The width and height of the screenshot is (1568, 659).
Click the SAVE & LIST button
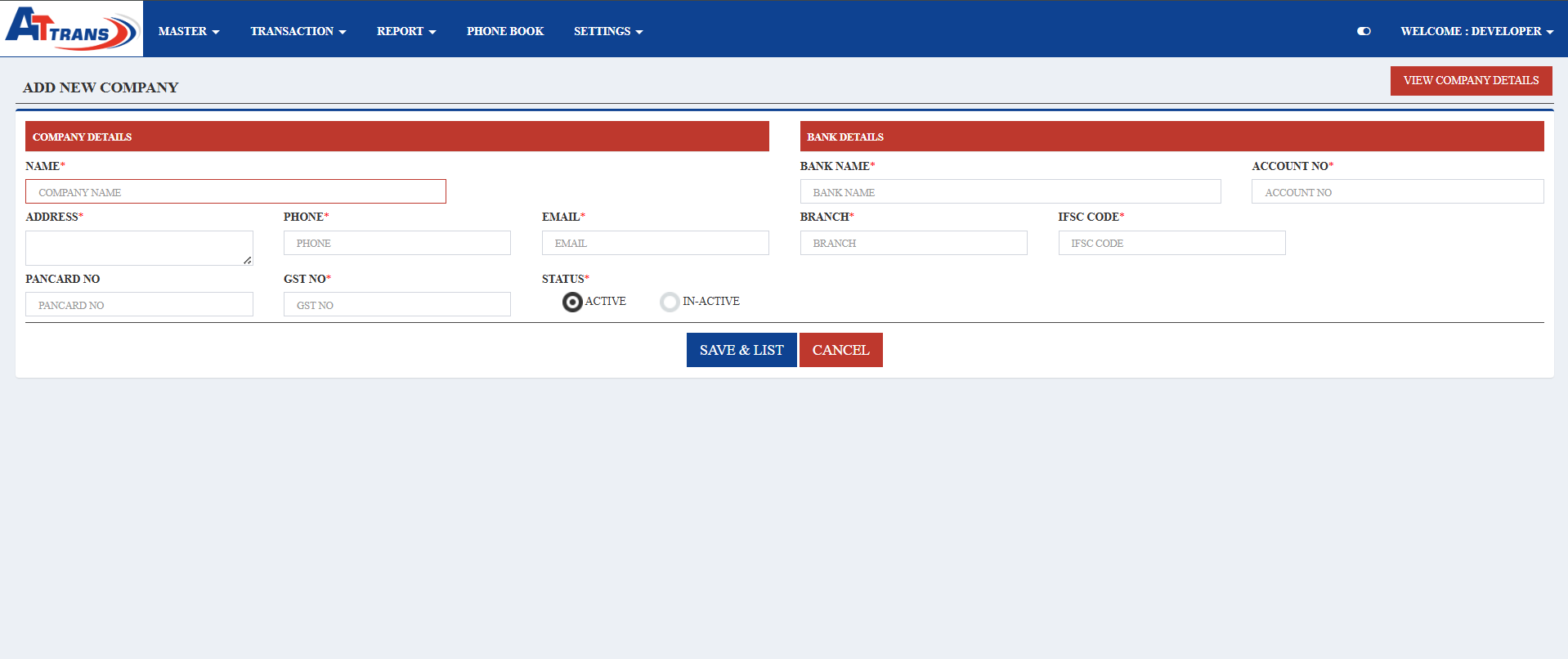[x=741, y=350]
